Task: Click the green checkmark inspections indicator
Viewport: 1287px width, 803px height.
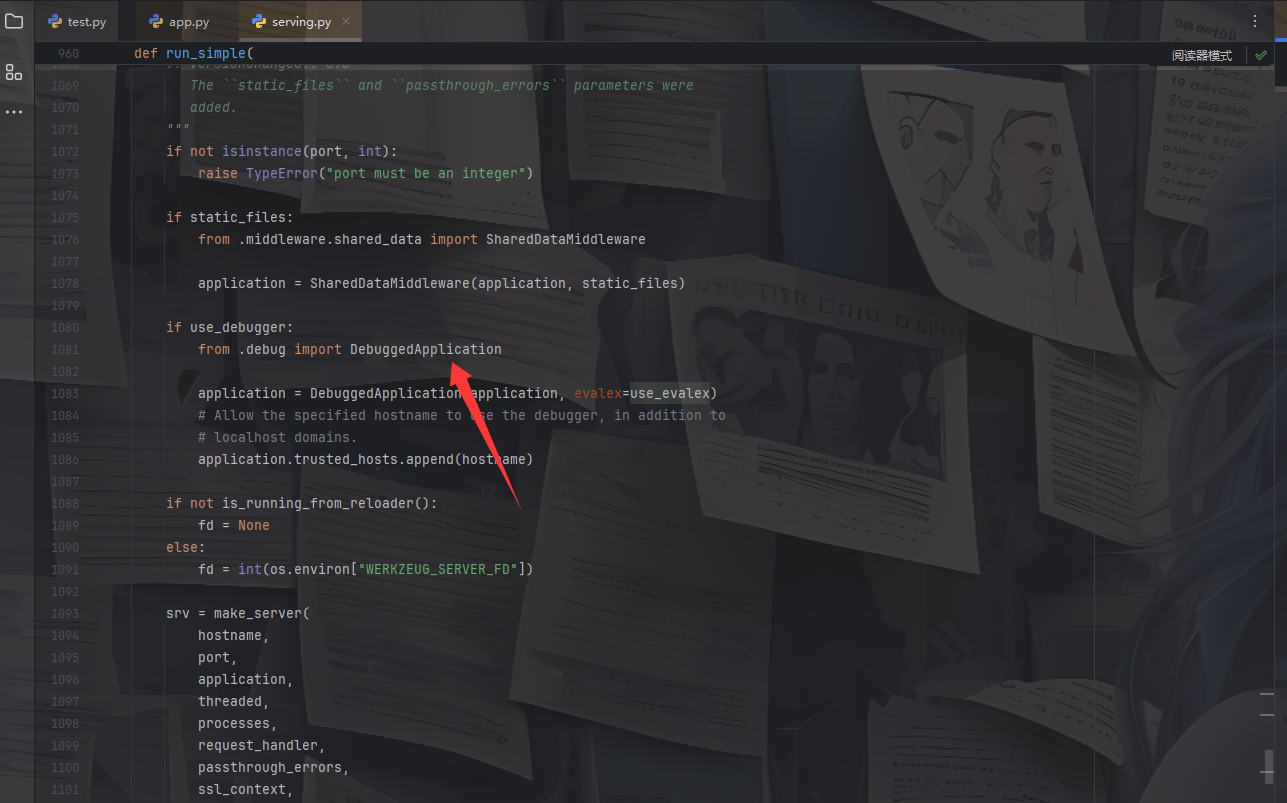Action: [x=1261, y=56]
